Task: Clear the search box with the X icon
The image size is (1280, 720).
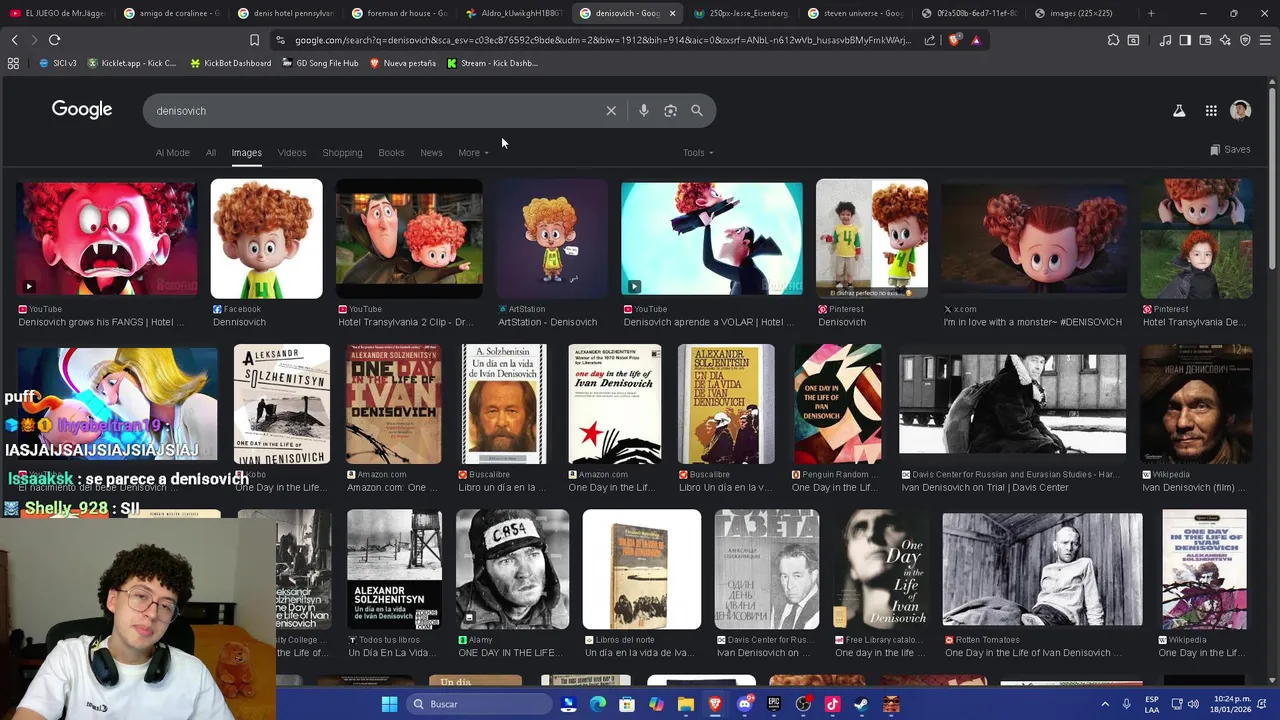Action: point(611,111)
